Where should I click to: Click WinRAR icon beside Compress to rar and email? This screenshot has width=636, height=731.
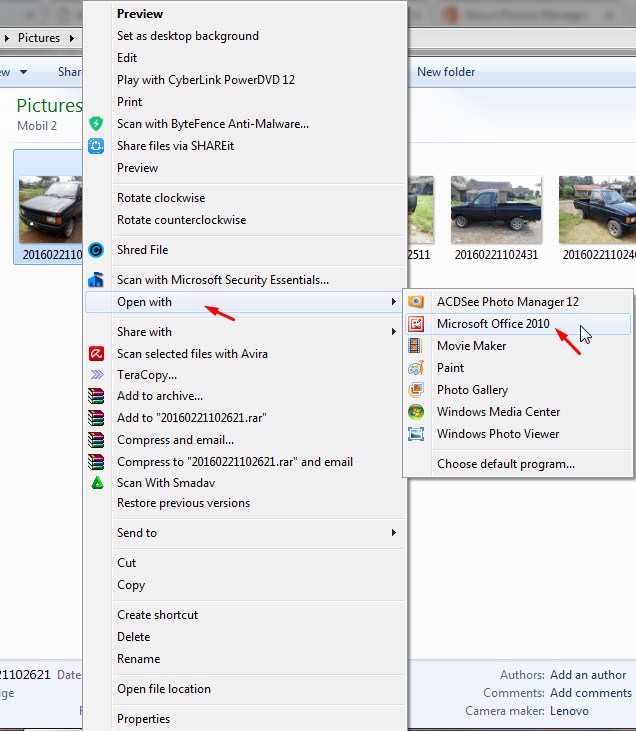pos(96,462)
